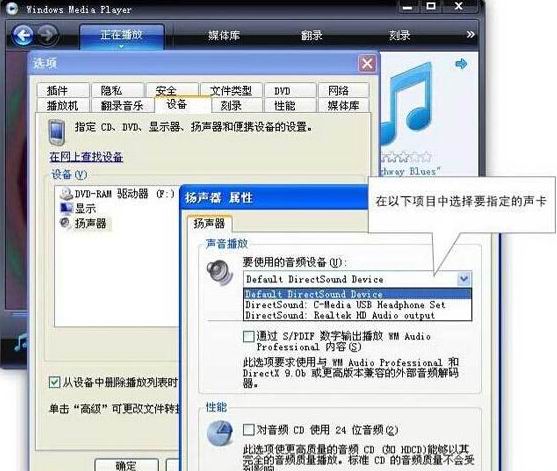The image size is (557, 471).
Task: Confirm Options with the 确定 button
Action: point(126,465)
